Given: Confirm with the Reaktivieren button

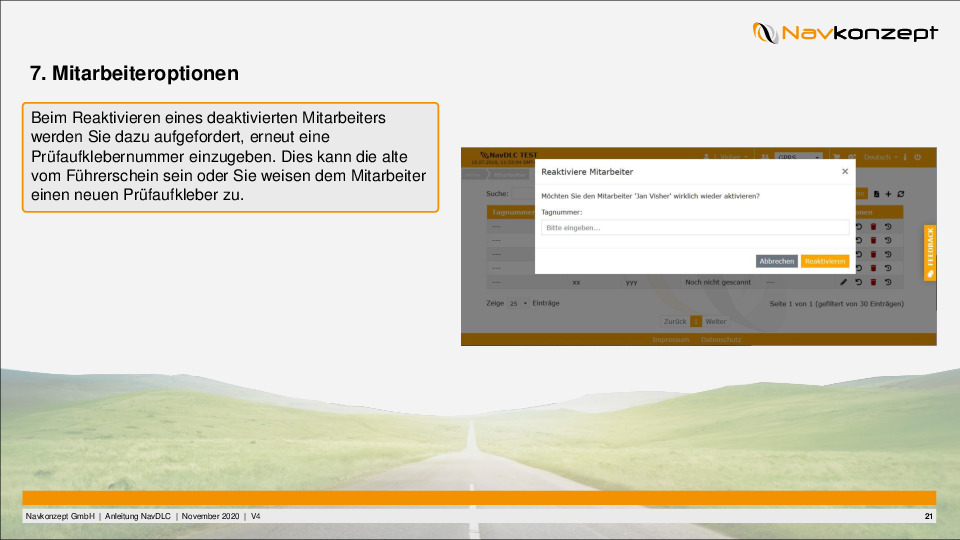Looking at the screenshot, I should tap(825, 261).
